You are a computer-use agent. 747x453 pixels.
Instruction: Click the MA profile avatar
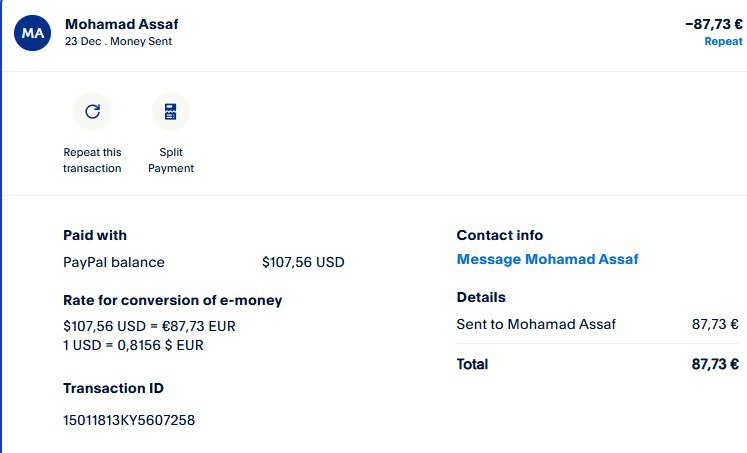pos(33,32)
